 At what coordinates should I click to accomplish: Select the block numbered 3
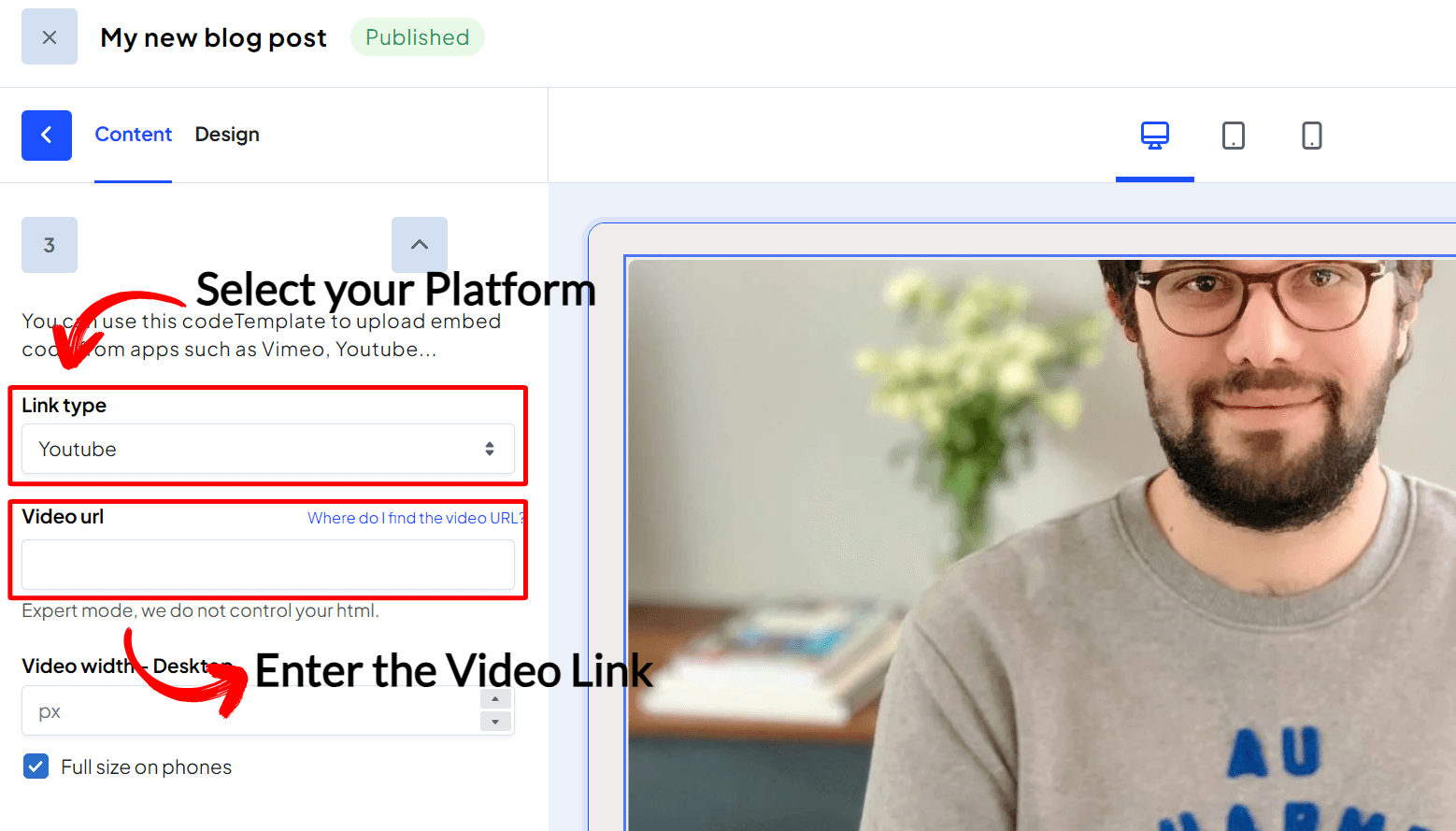tap(49, 244)
